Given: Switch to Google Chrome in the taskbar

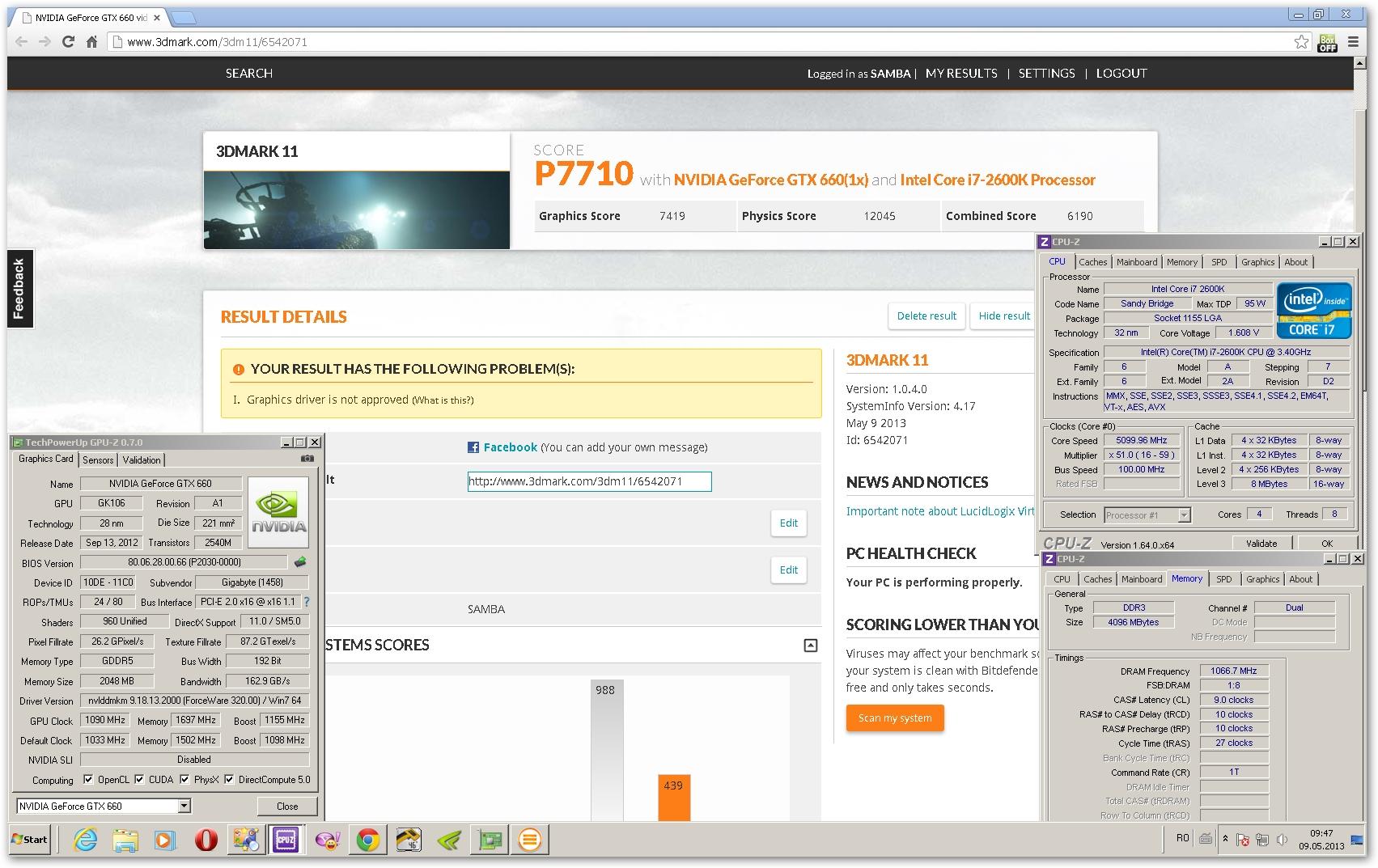Looking at the screenshot, I should point(367,840).
